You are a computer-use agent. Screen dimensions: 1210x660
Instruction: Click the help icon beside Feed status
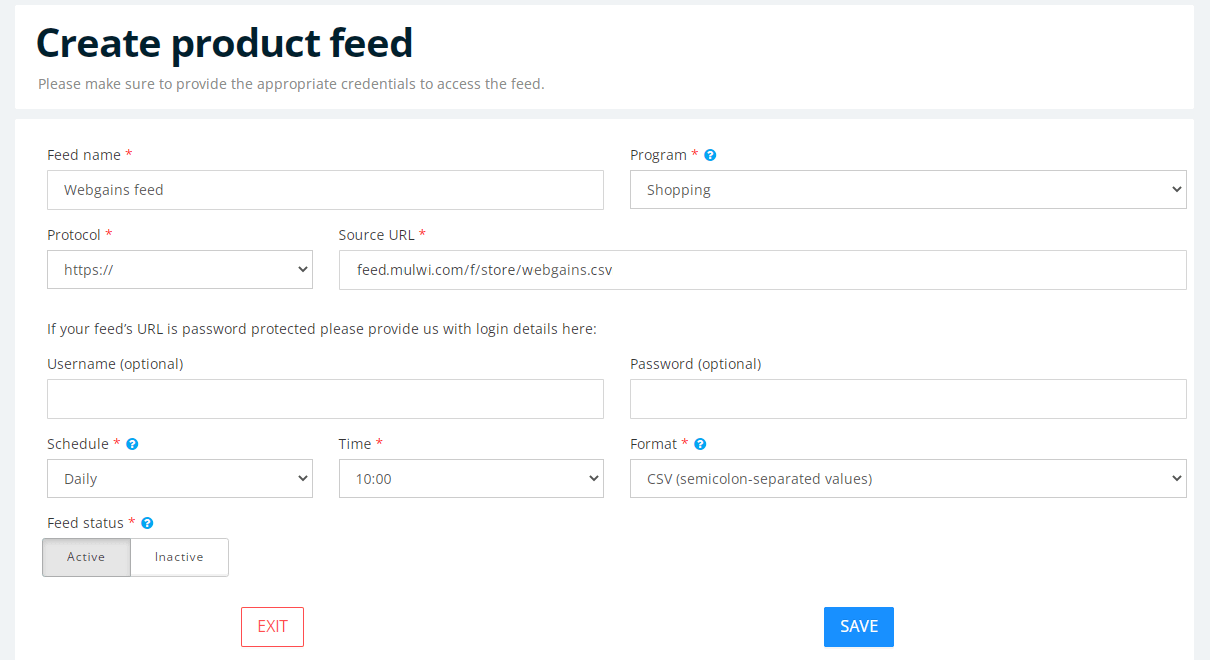tap(146, 522)
